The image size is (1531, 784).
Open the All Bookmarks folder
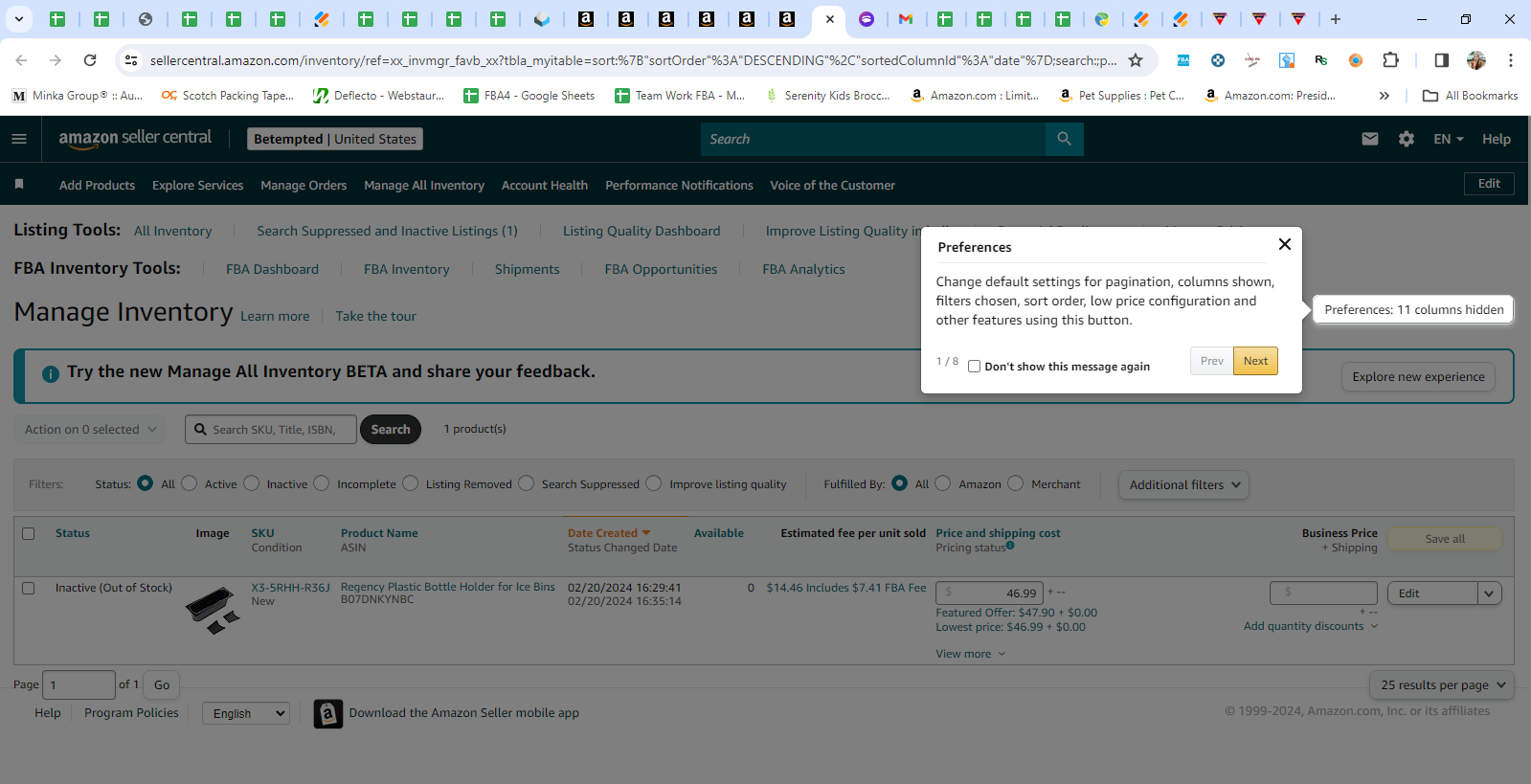1470,96
